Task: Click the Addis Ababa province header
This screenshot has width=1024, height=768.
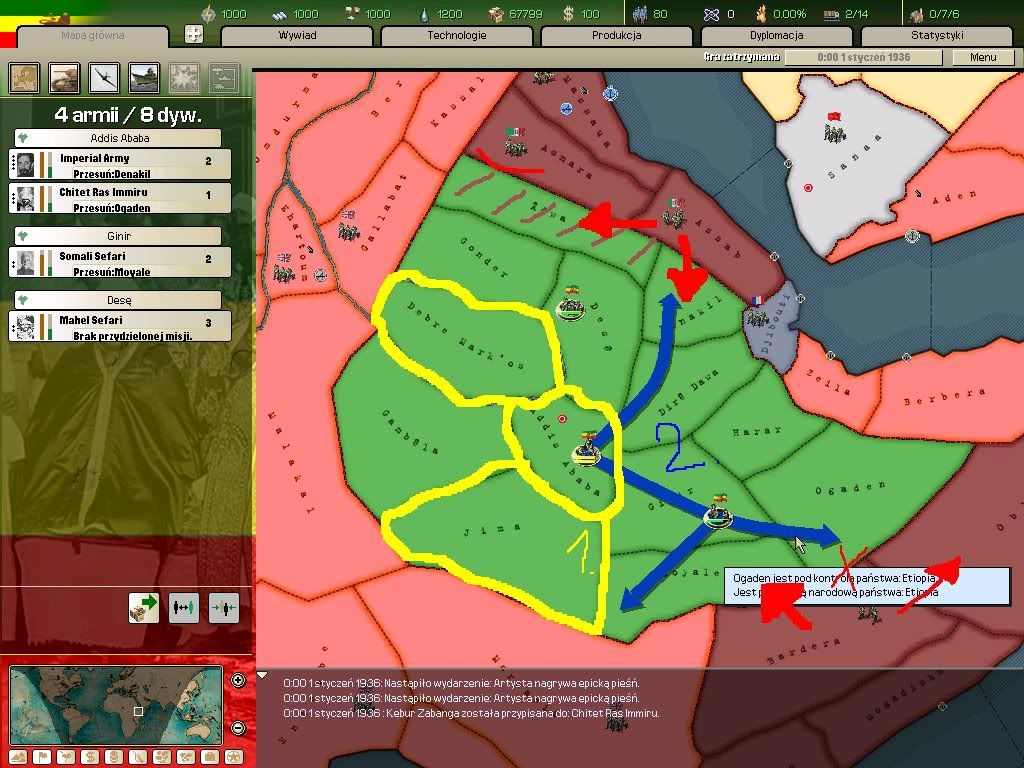Action: [x=118, y=138]
